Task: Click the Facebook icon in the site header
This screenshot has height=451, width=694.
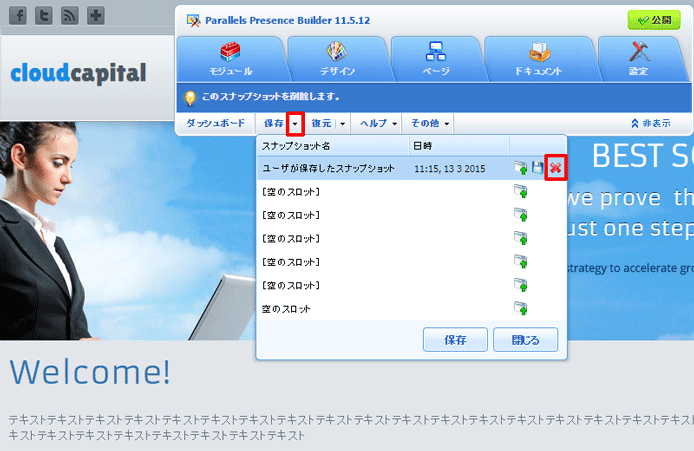Action: (18, 17)
